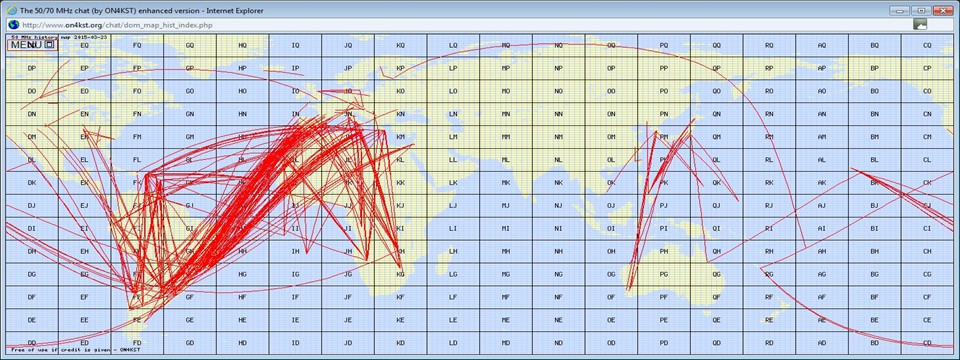Select the AD grid square at bottom
Viewport: 960px width, 360px height.
(x=822, y=342)
